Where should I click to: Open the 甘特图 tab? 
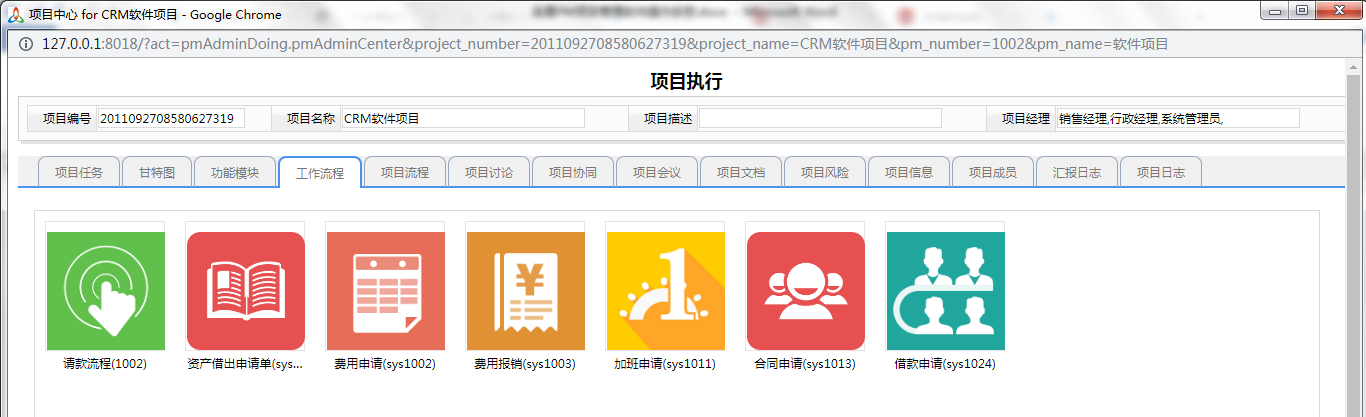click(x=156, y=172)
